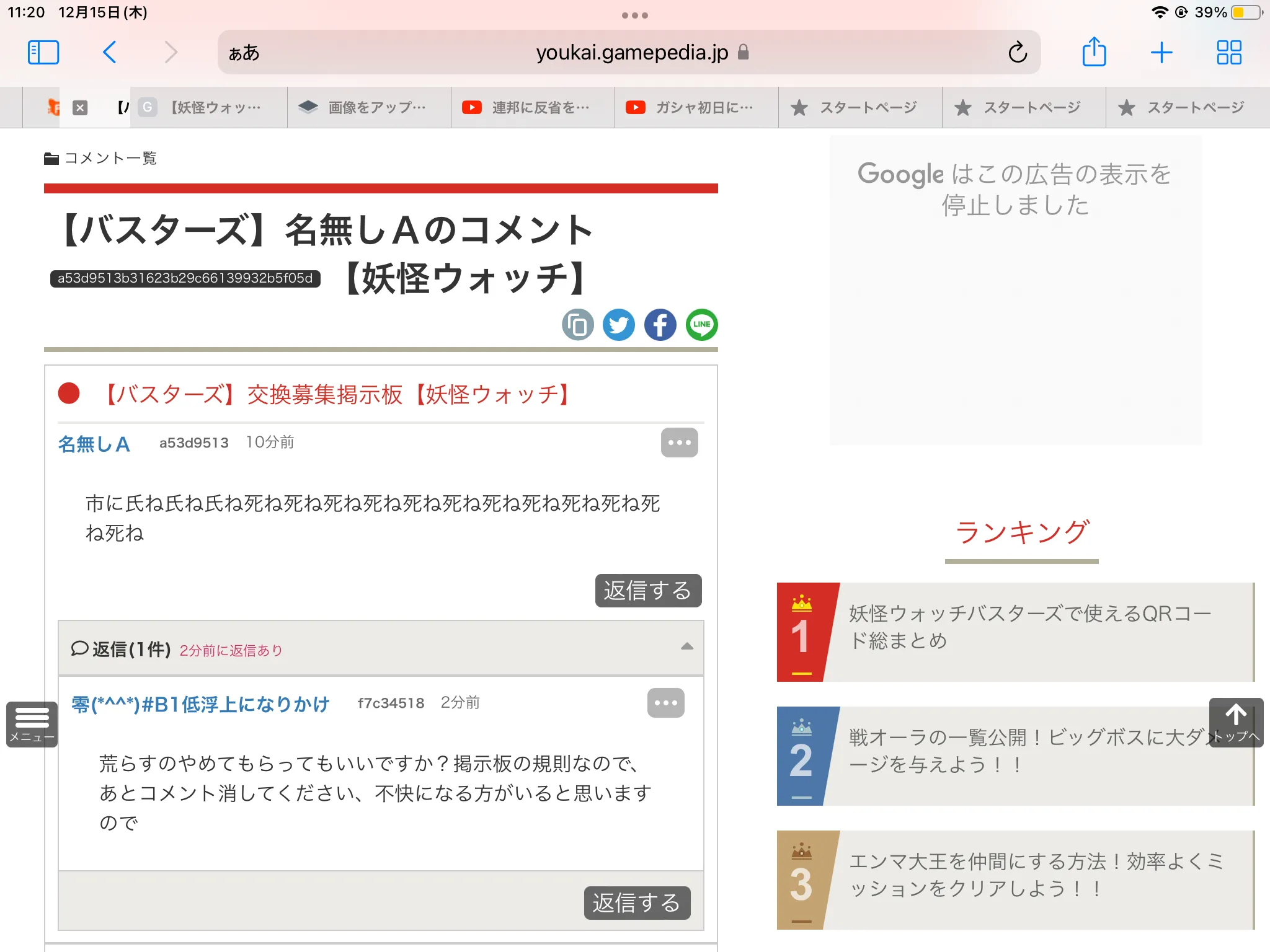
Task: Share the page on Twitter
Action: (619, 325)
